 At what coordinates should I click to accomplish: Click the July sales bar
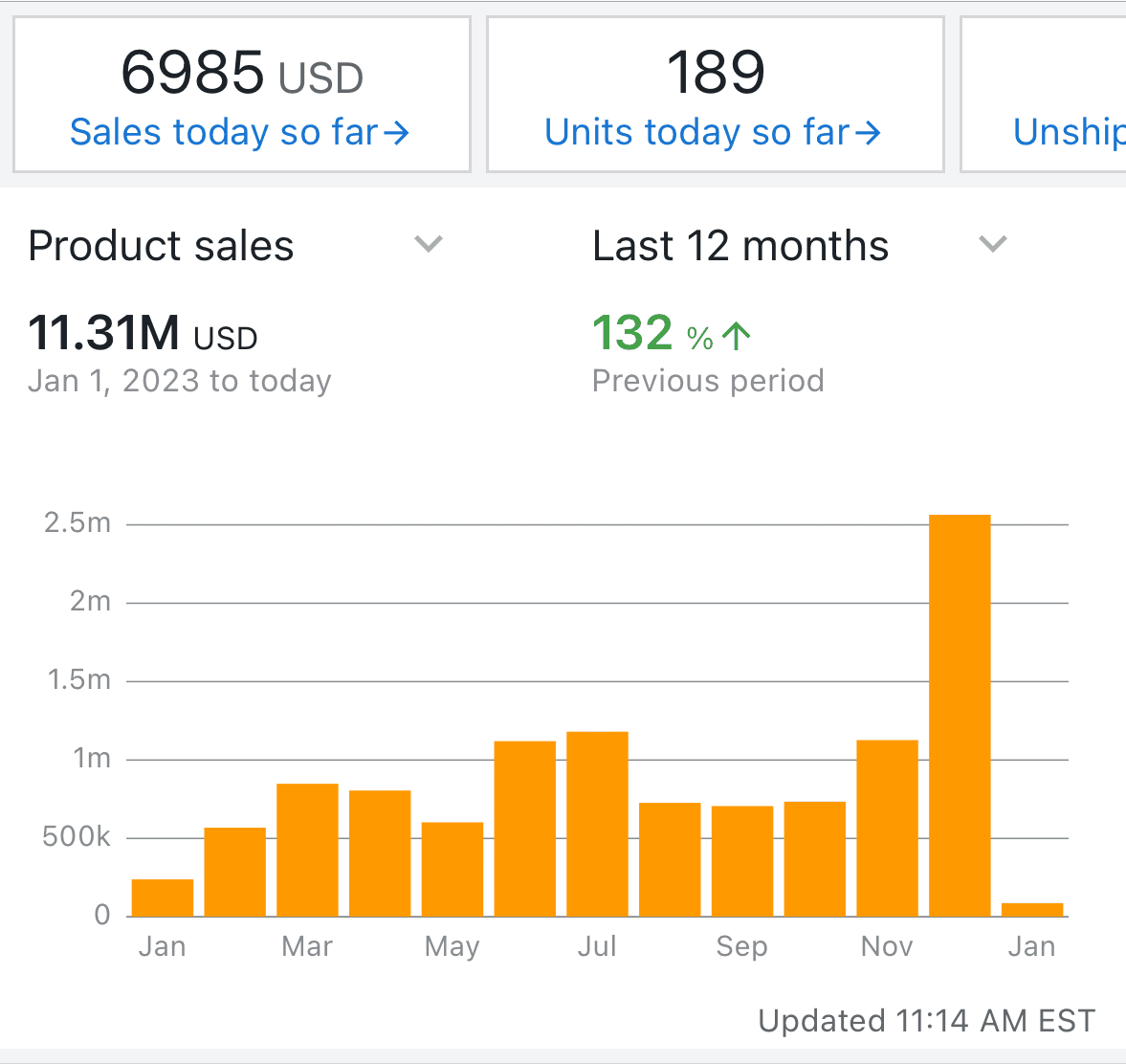pyautogui.click(x=597, y=823)
